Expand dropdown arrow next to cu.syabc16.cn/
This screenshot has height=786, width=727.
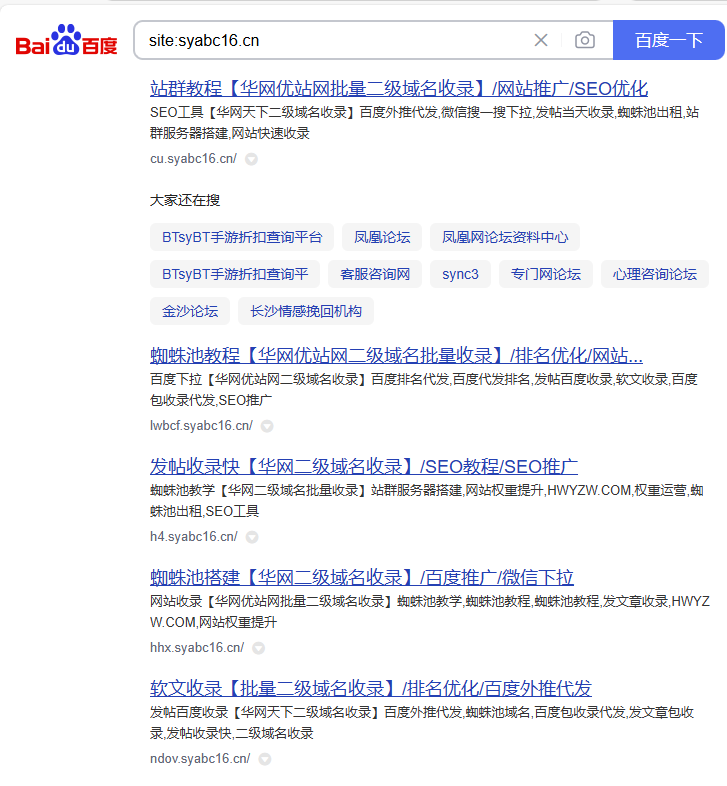pos(251,159)
